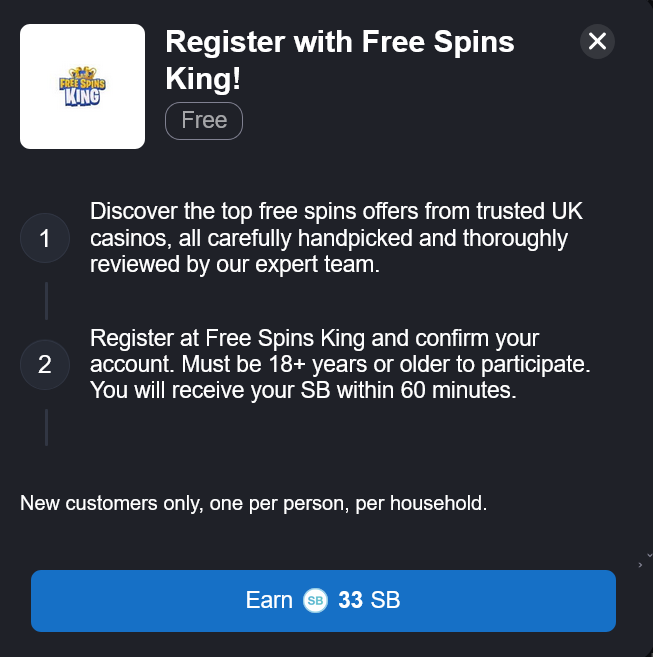Click the SB coin icon in Earn button
Screen dimensions: 653x657
tap(315, 601)
